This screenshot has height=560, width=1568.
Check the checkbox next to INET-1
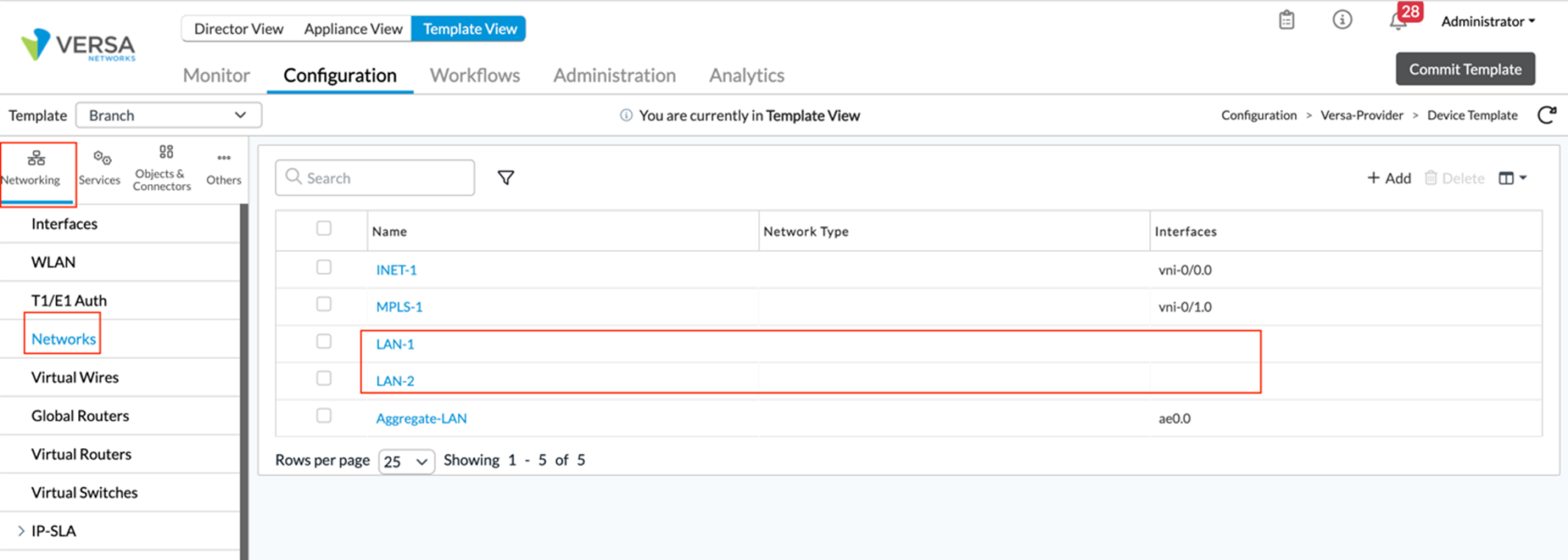click(x=324, y=267)
